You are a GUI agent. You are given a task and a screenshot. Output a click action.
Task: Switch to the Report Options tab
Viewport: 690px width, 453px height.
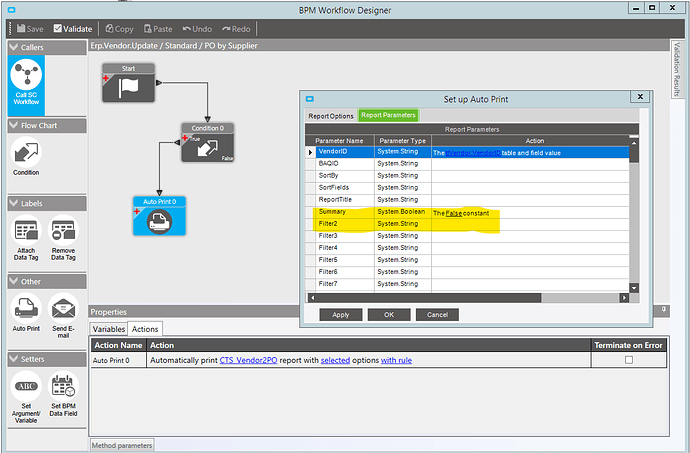tap(331, 116)
